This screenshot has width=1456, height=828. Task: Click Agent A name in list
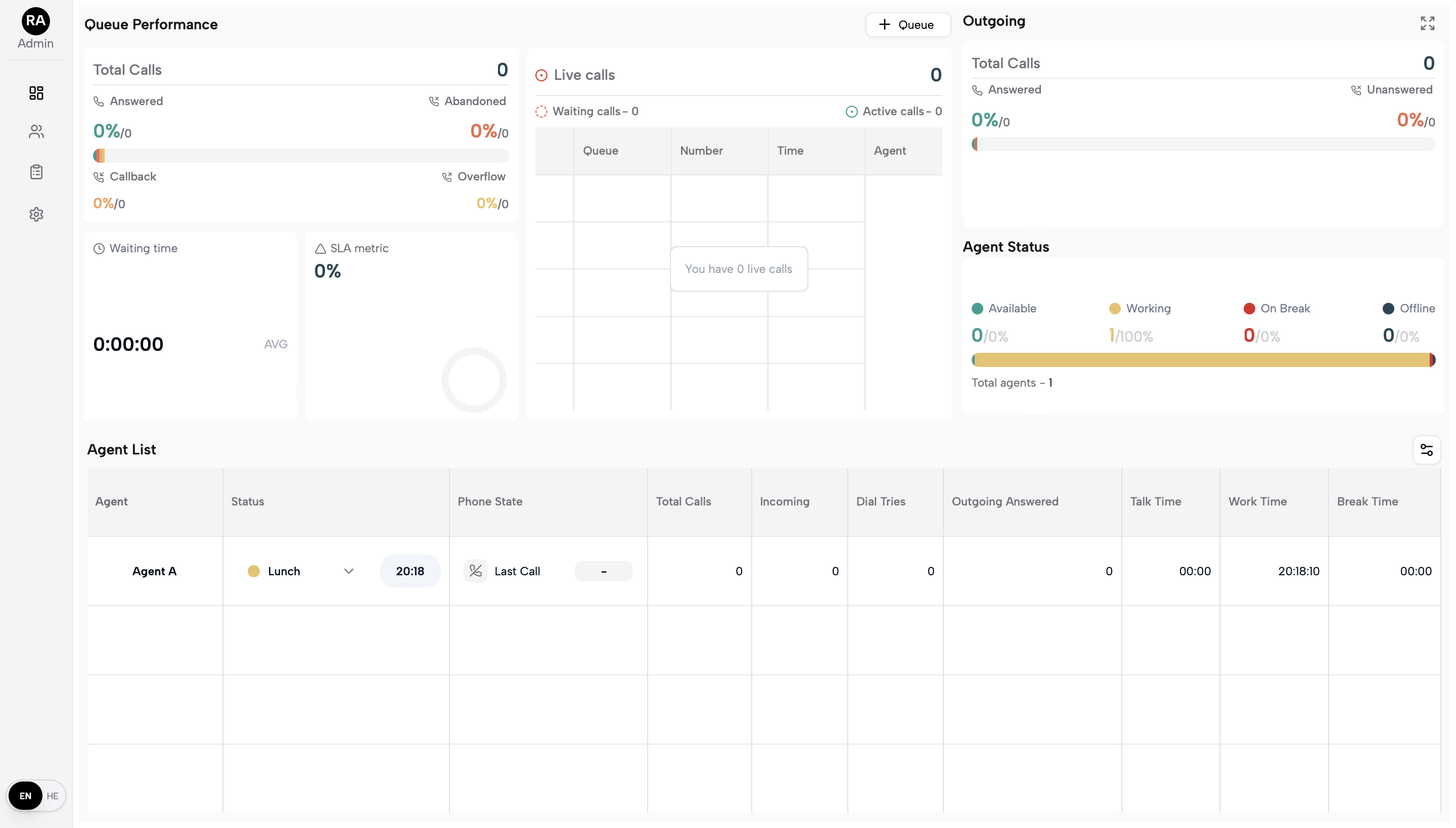(x=154, y=571)
